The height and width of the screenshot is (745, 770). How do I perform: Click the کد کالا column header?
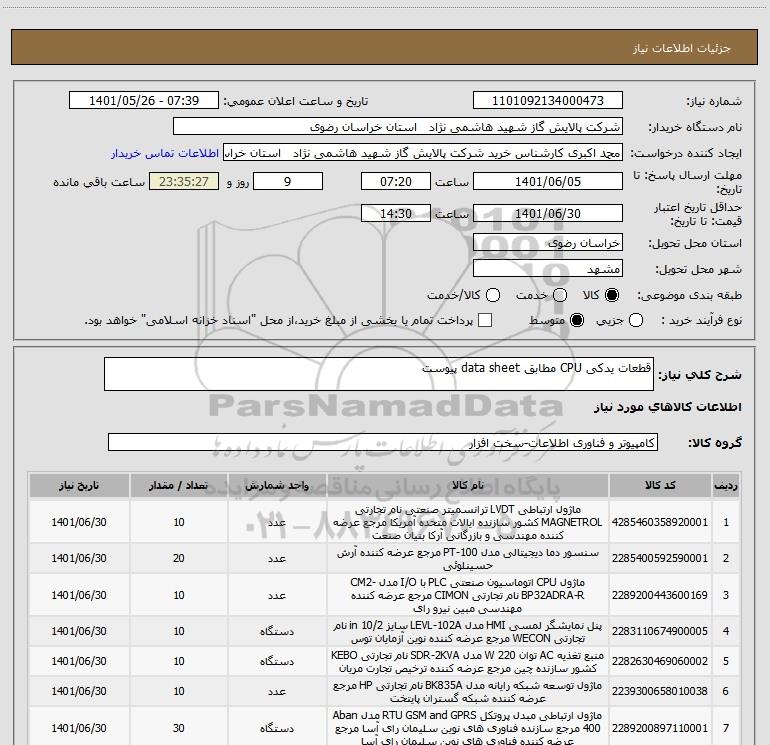pos(662,485)
